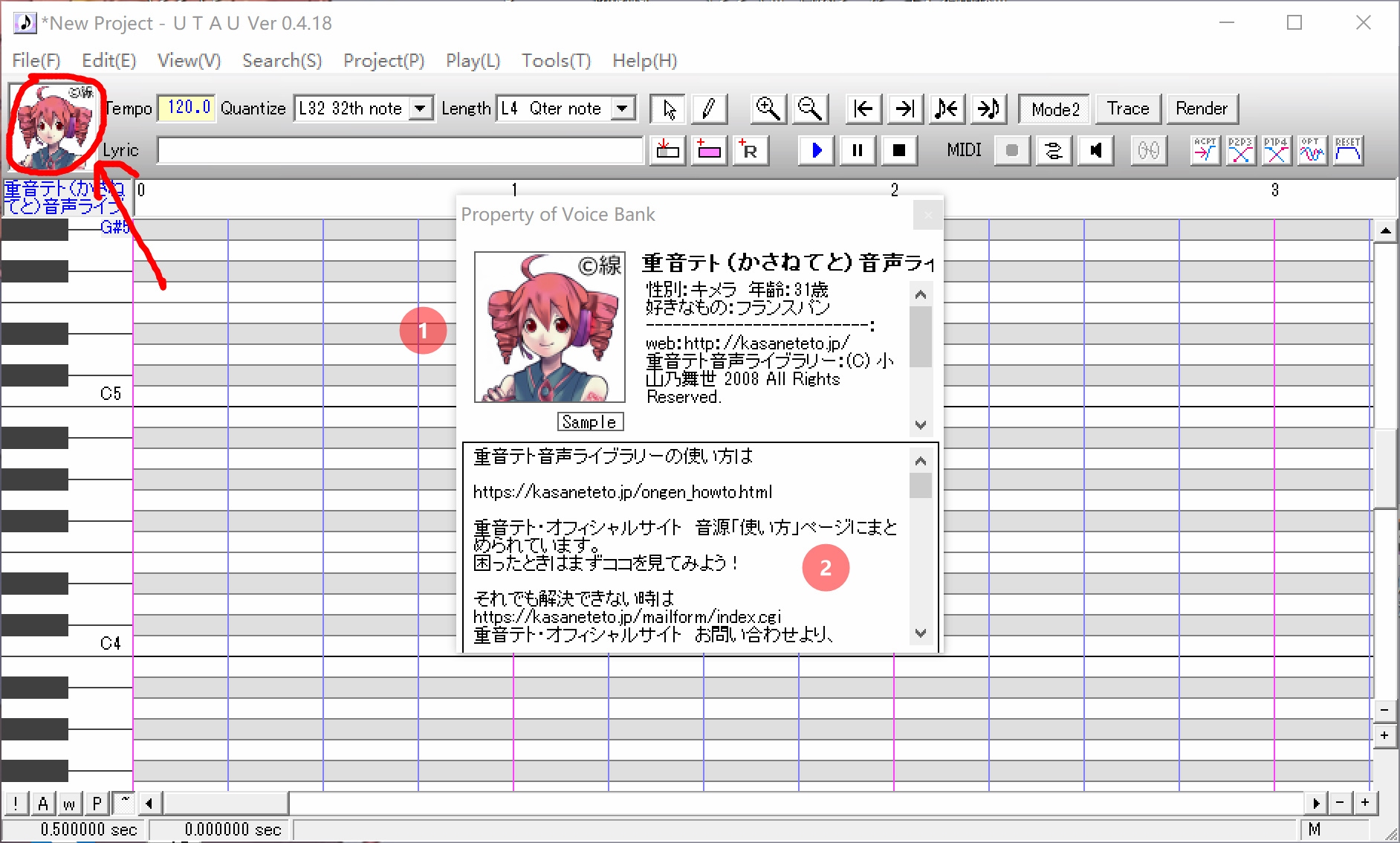
Task: Click the add pink note icon
Action: click(x=709, y=151)
